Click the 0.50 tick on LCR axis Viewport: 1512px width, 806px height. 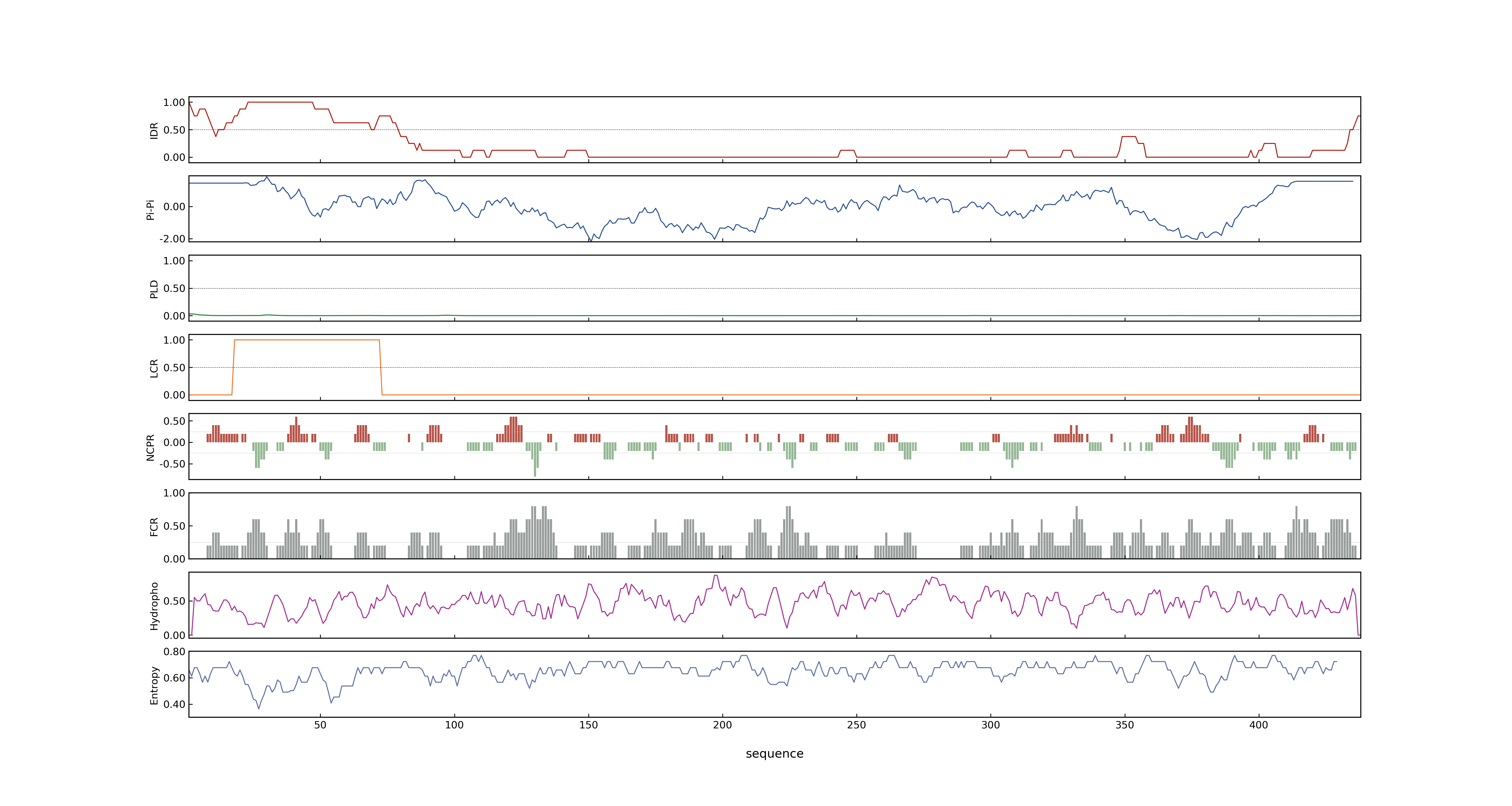pos(174,367)
